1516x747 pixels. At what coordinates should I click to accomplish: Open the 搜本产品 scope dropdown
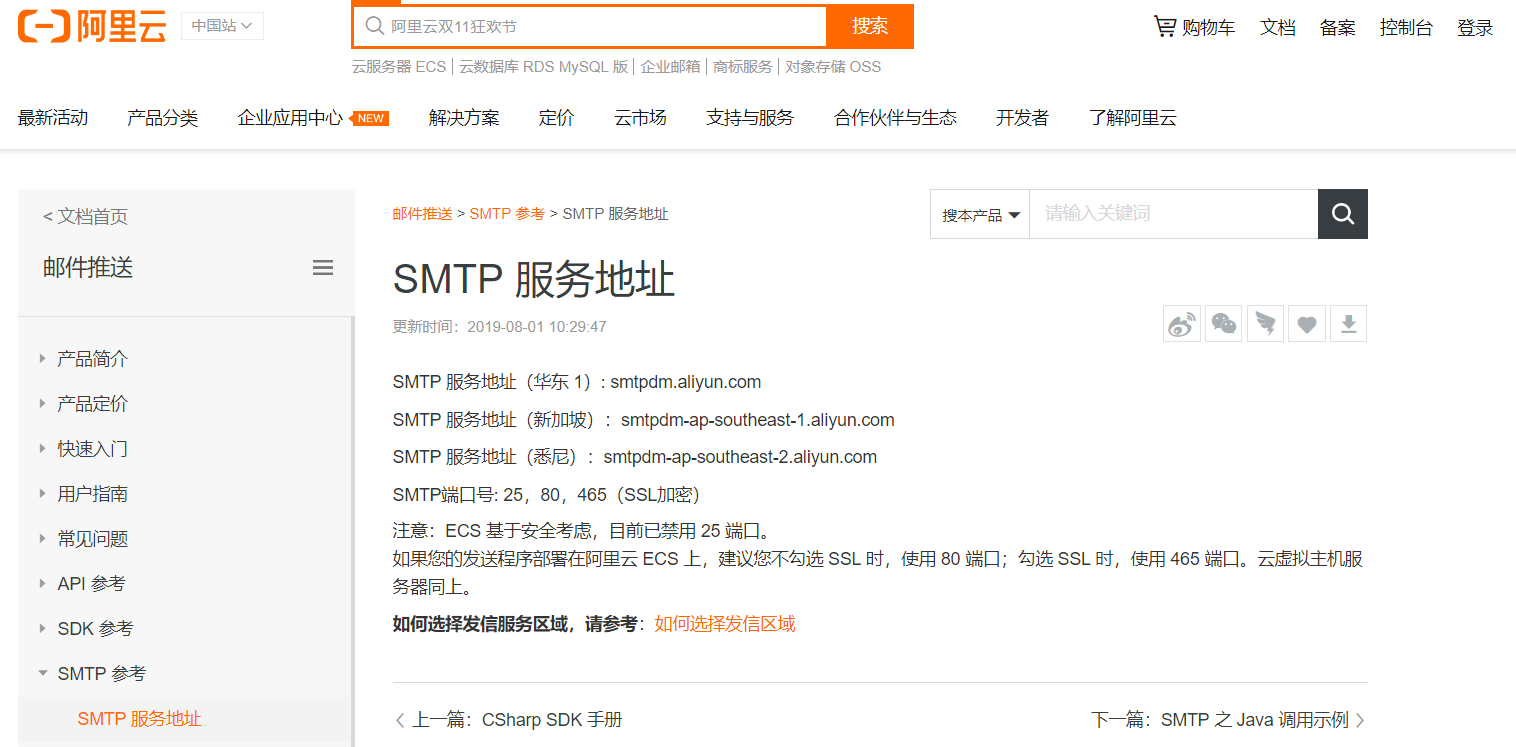tap(979, 214)
